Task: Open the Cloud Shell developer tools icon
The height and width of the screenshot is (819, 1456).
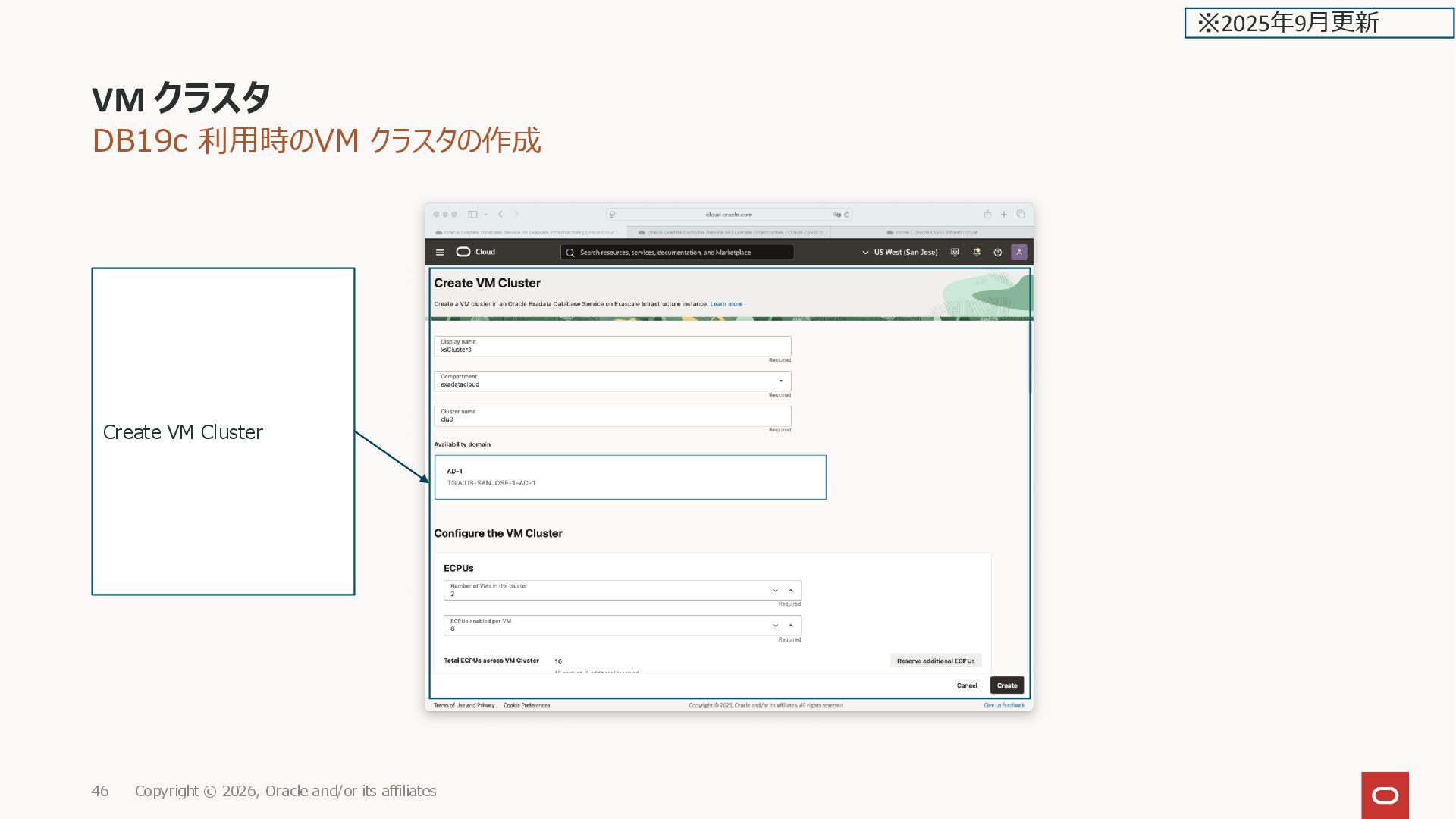Action: pos(955,253)
